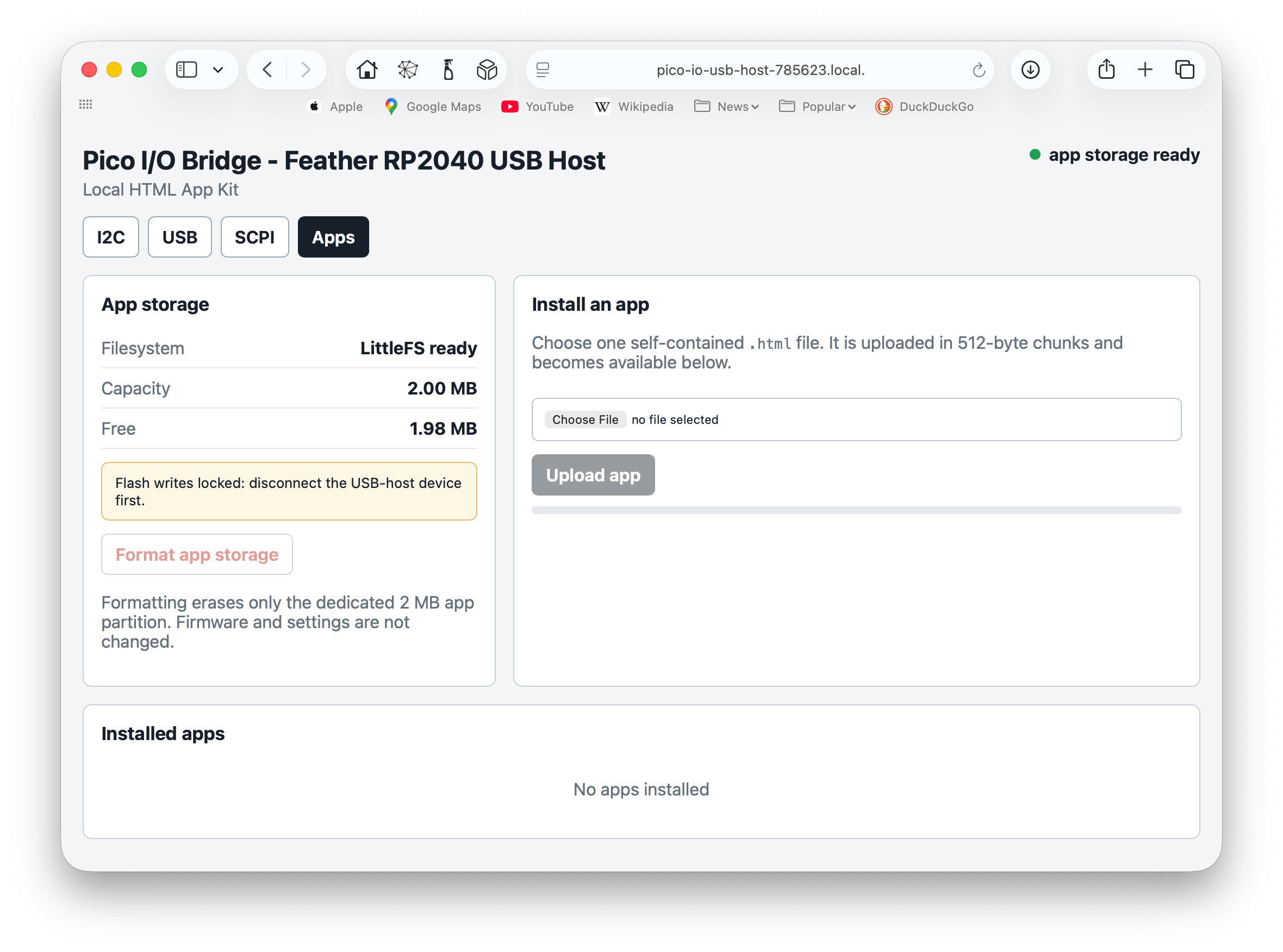Open a new tab with the plus icon
This screenshot has height=952, width=1283.
pos(1145,70)
